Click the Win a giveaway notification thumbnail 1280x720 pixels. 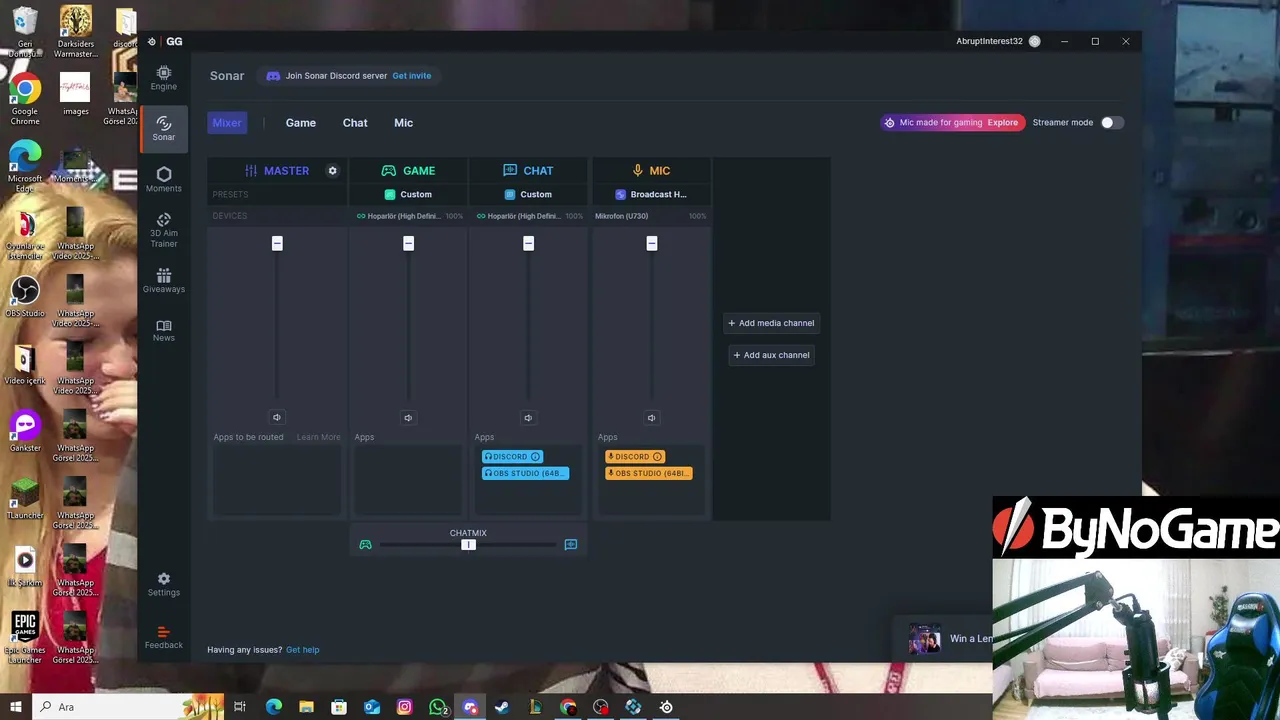(x=924, y=638)
